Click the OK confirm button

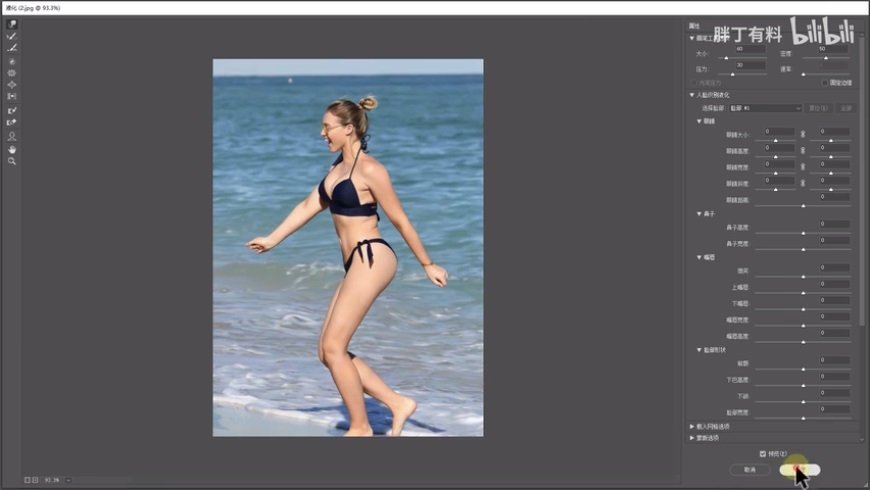[800, 469]
